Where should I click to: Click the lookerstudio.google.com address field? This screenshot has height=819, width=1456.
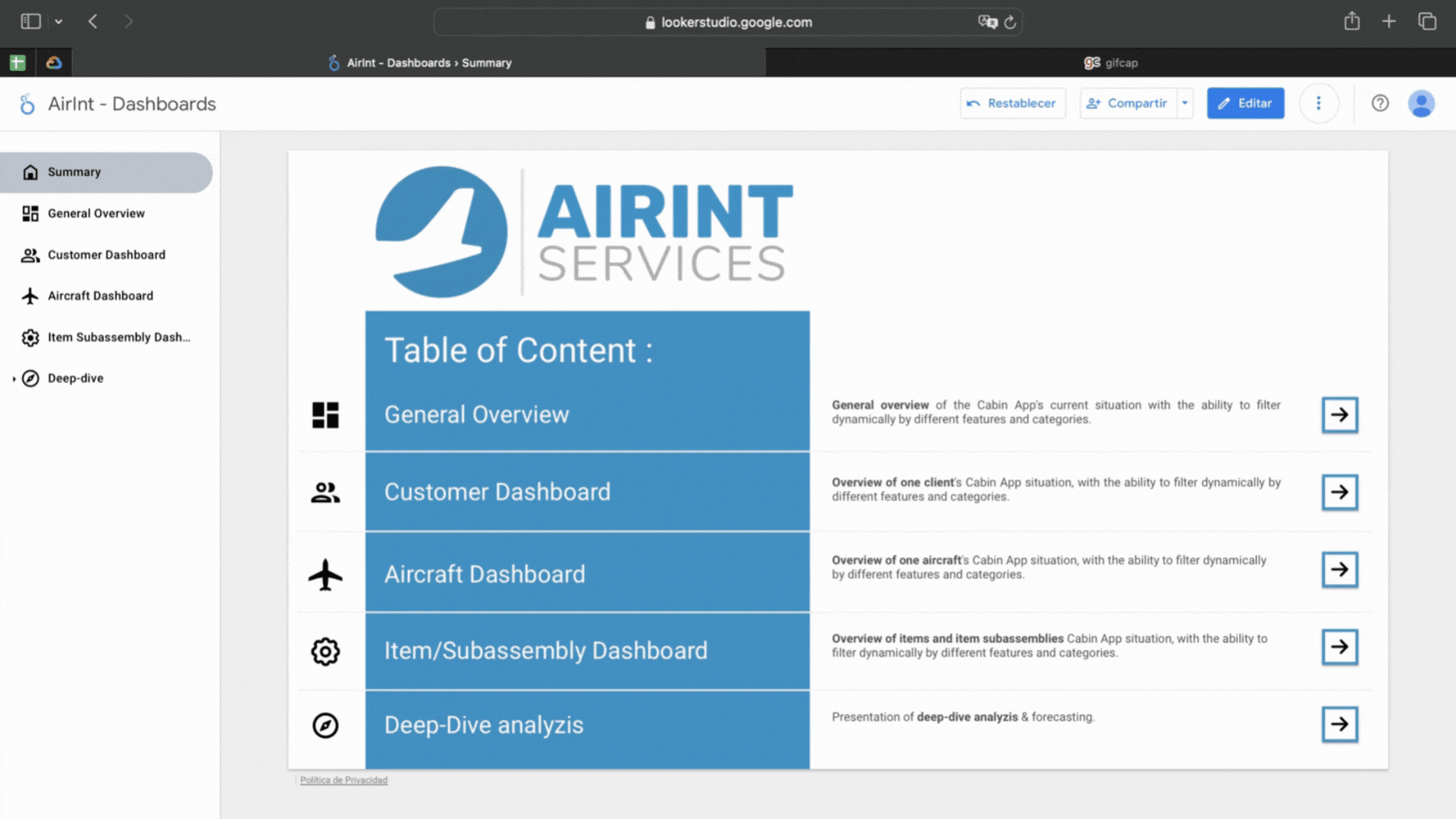(728, 22)
